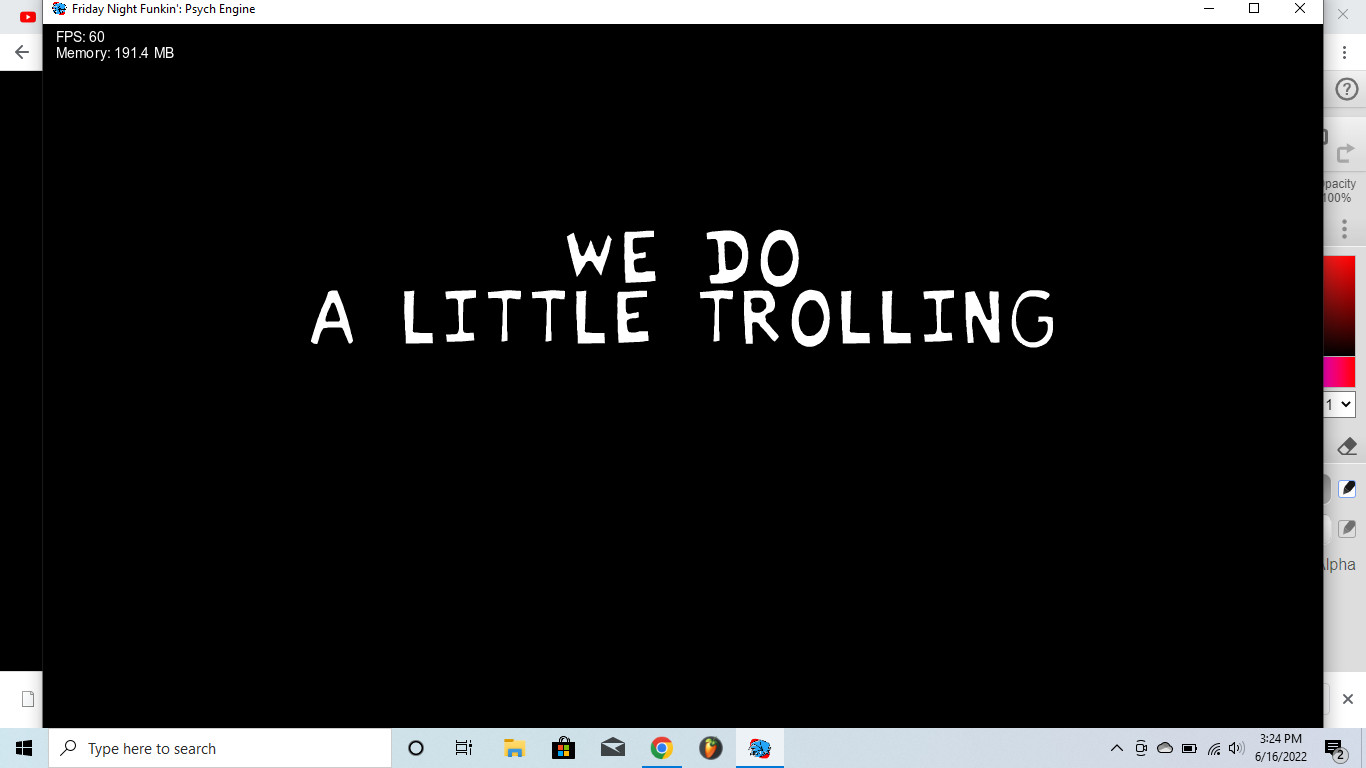Screen dimensions: 1366x768
Task: Click the redo/share arrow icon
Action: pos(1345,153)
